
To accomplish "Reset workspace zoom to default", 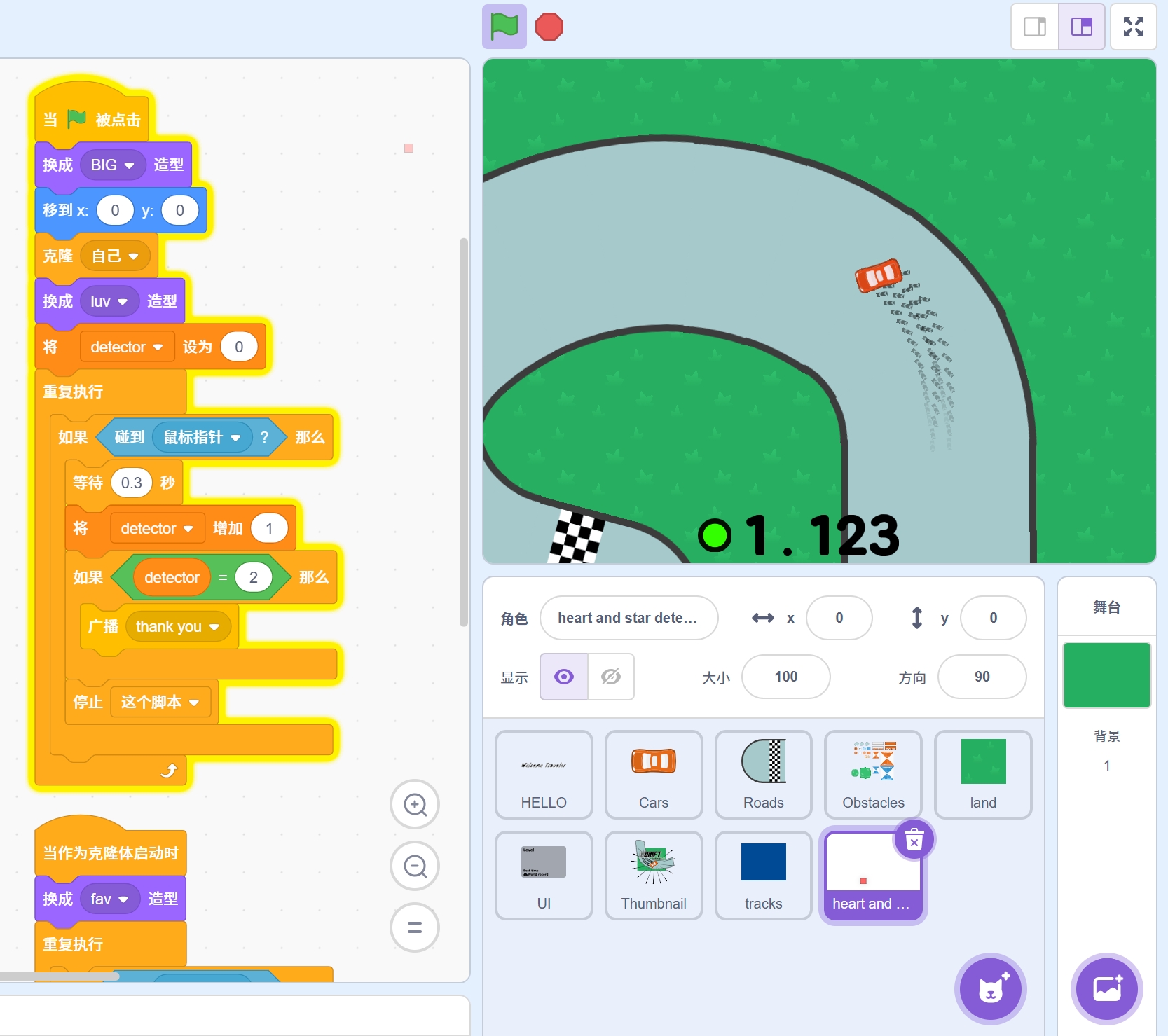I will pyautogui.click(x=415, y=927).
